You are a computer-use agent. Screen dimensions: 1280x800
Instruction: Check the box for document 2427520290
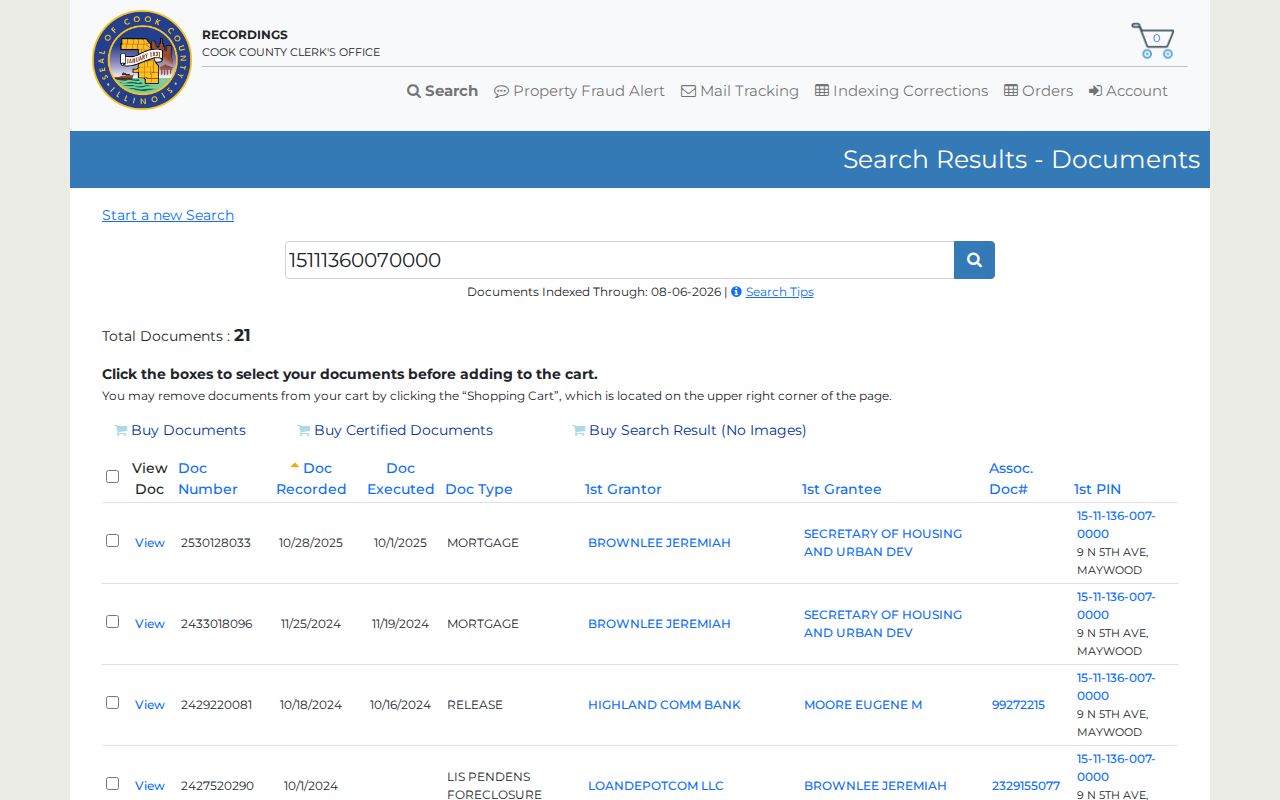coord(112,783)
